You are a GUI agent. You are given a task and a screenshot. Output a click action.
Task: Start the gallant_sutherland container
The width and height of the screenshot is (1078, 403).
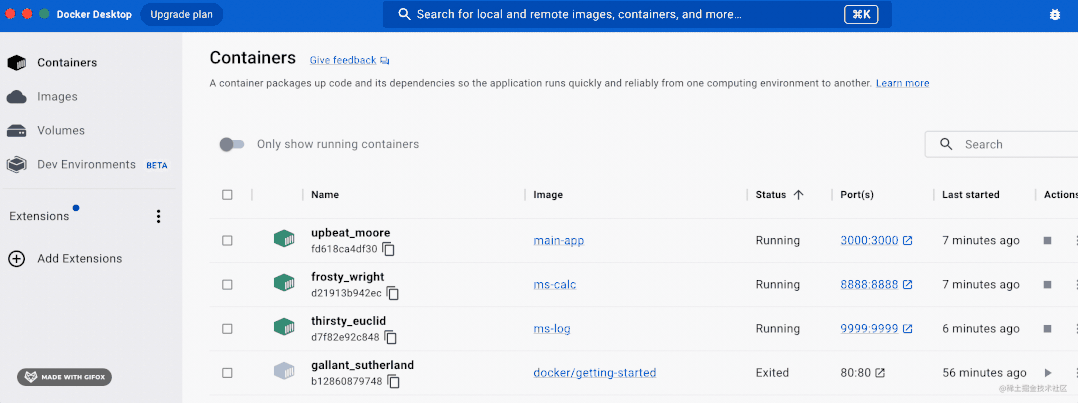[x=1047, y=373]
